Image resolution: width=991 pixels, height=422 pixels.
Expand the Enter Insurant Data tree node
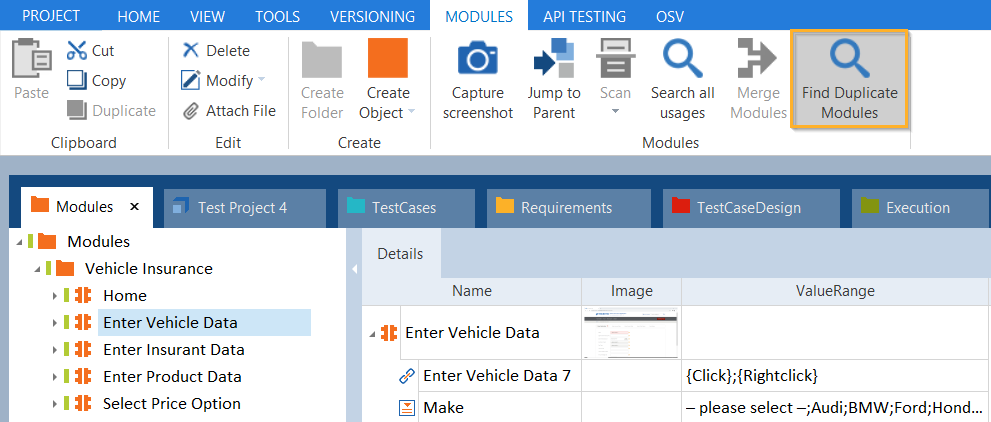tap(55, 350)
